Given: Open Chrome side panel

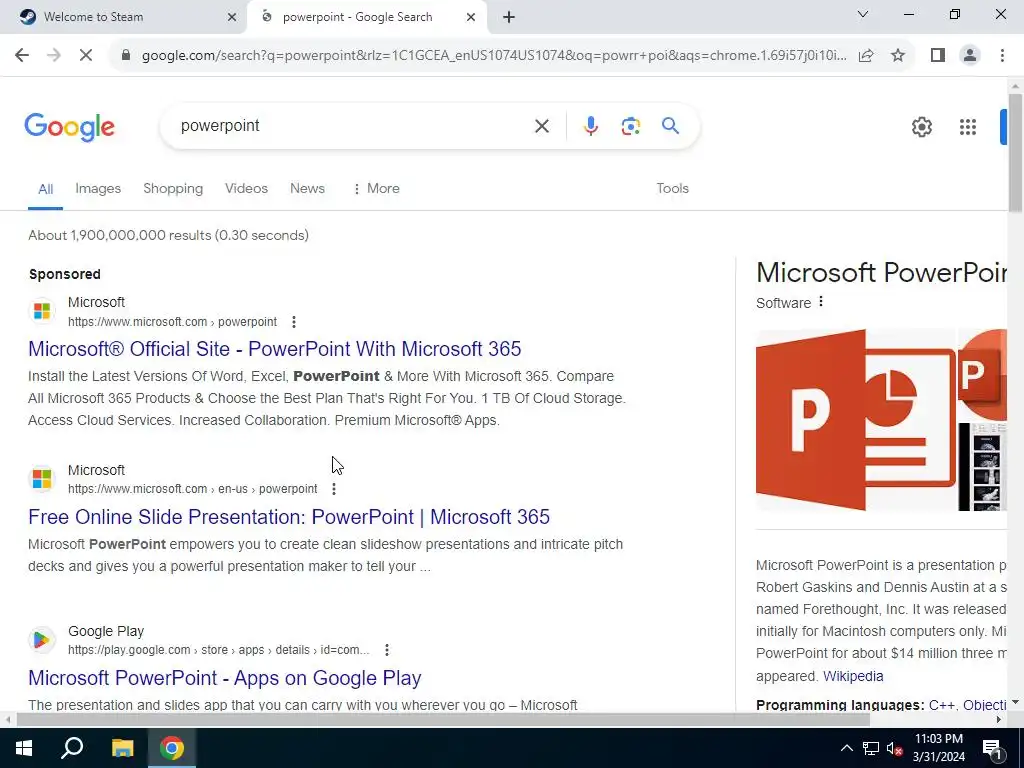Looking at the screenshot, I should [938, 56].
